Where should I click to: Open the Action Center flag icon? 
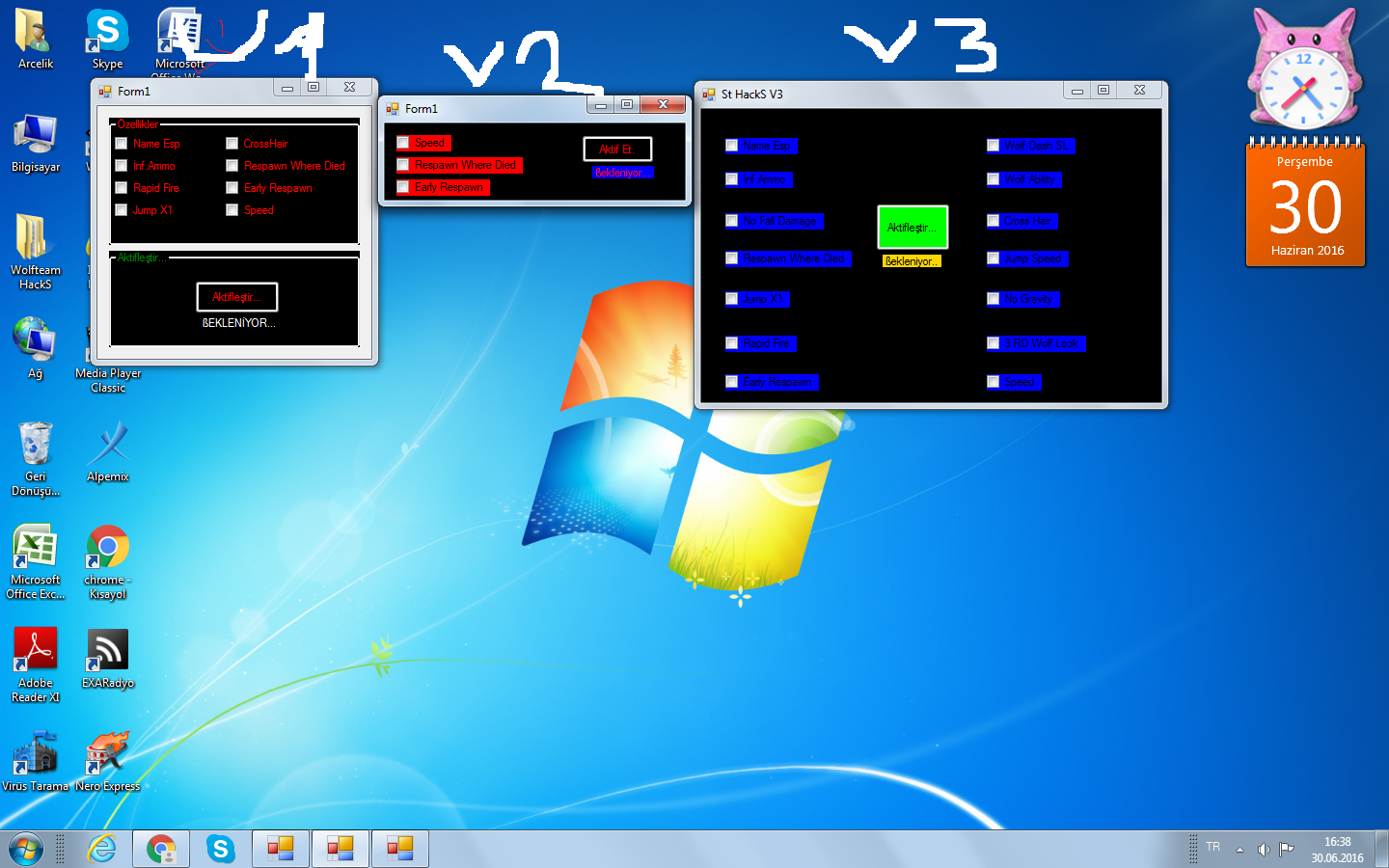point(1286,850)
